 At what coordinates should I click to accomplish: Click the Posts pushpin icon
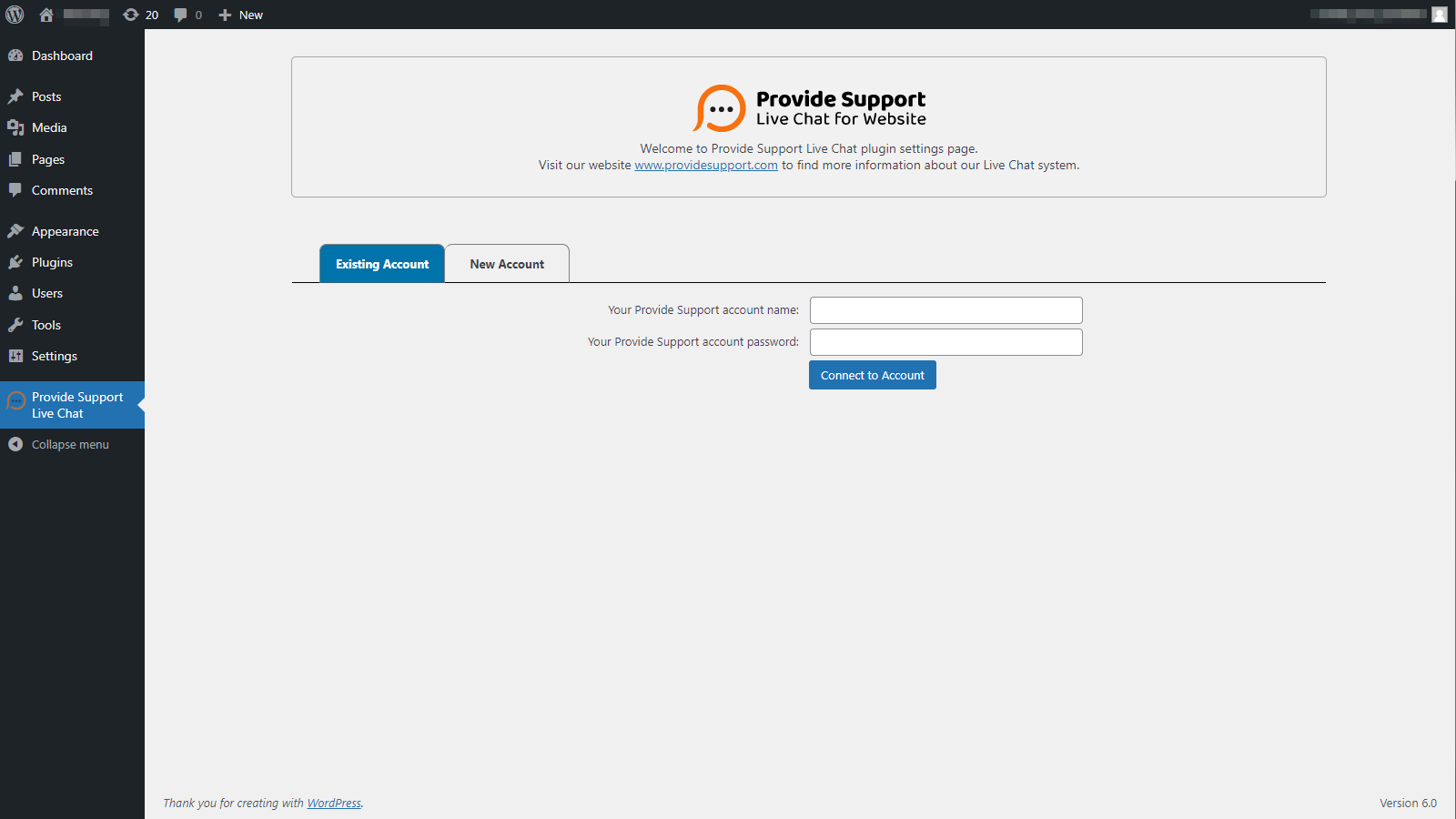15,96
